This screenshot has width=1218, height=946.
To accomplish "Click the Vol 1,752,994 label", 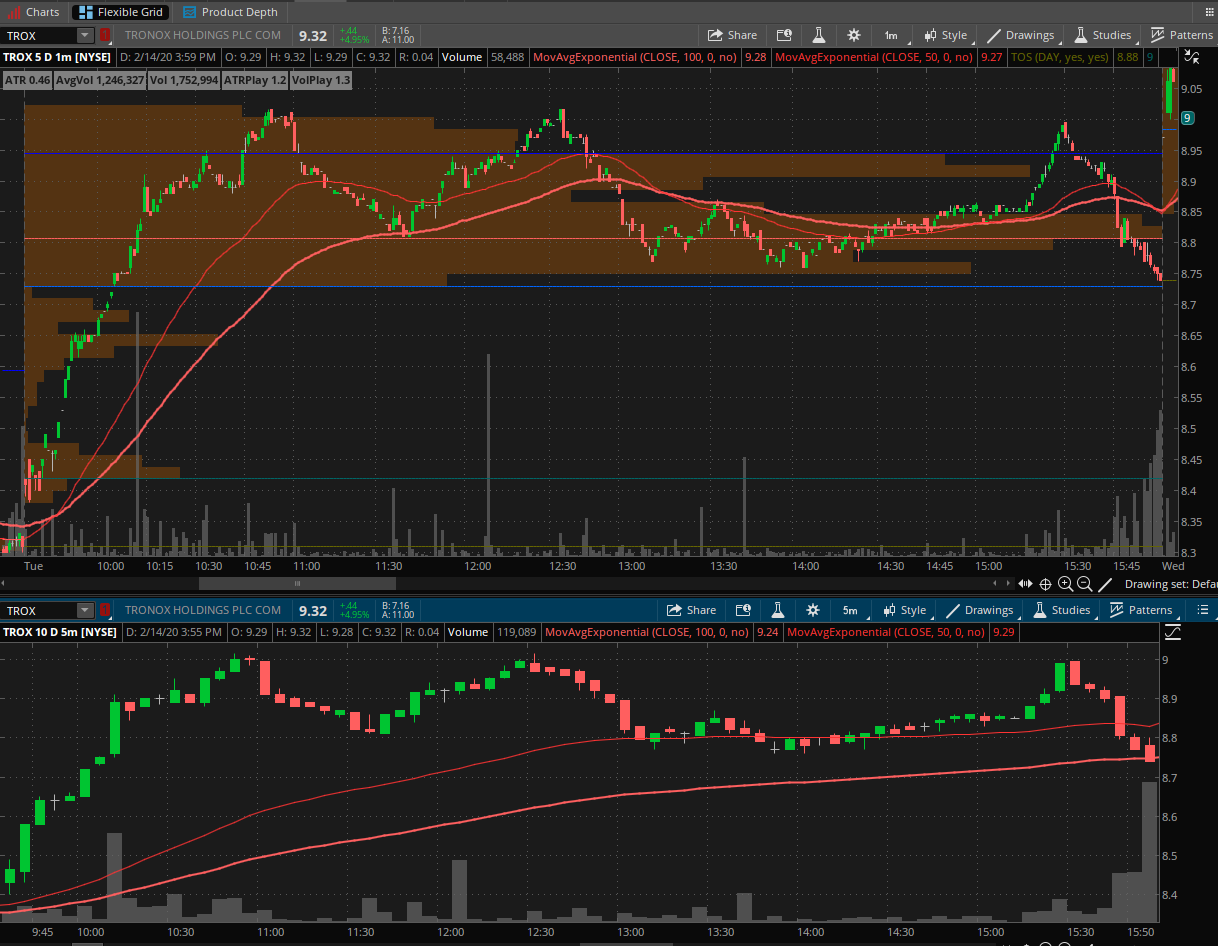I will pyautogui.click(x=184, y=79).
